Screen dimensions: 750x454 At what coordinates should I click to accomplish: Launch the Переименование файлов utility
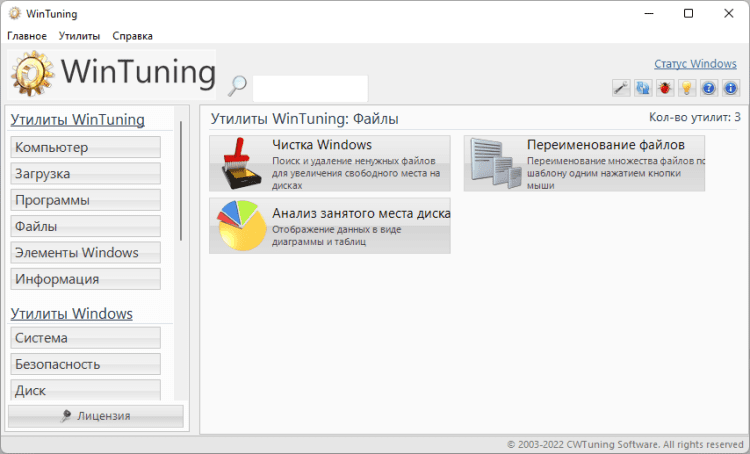coord(584,163)
